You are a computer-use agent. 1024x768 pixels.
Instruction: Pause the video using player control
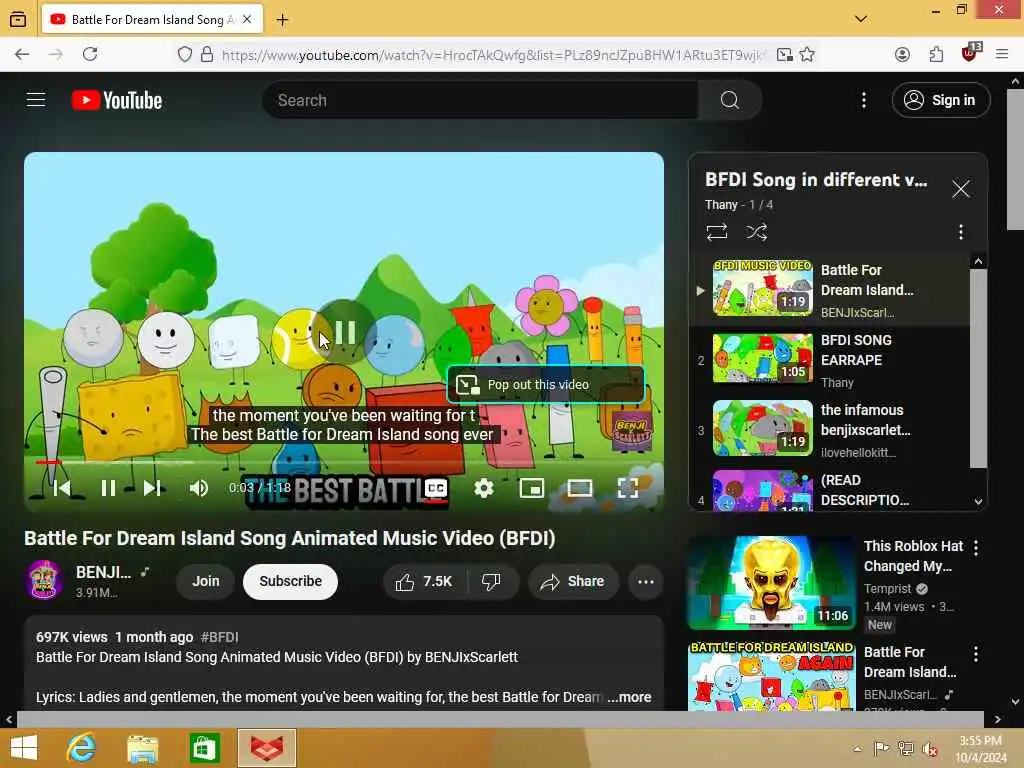[x=108, y=488]
